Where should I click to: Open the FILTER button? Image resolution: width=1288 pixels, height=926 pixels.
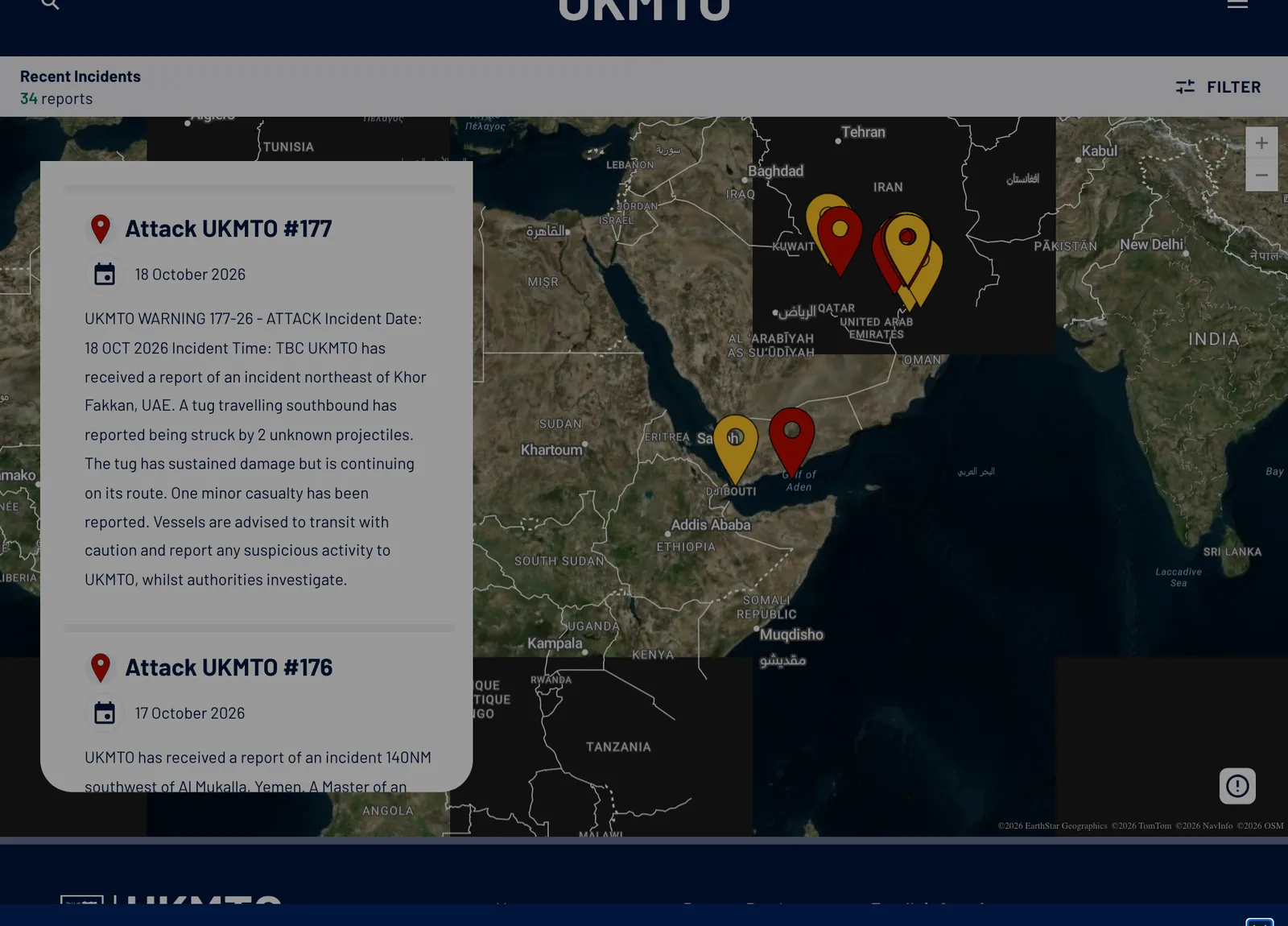click(x=1218, y=87)
